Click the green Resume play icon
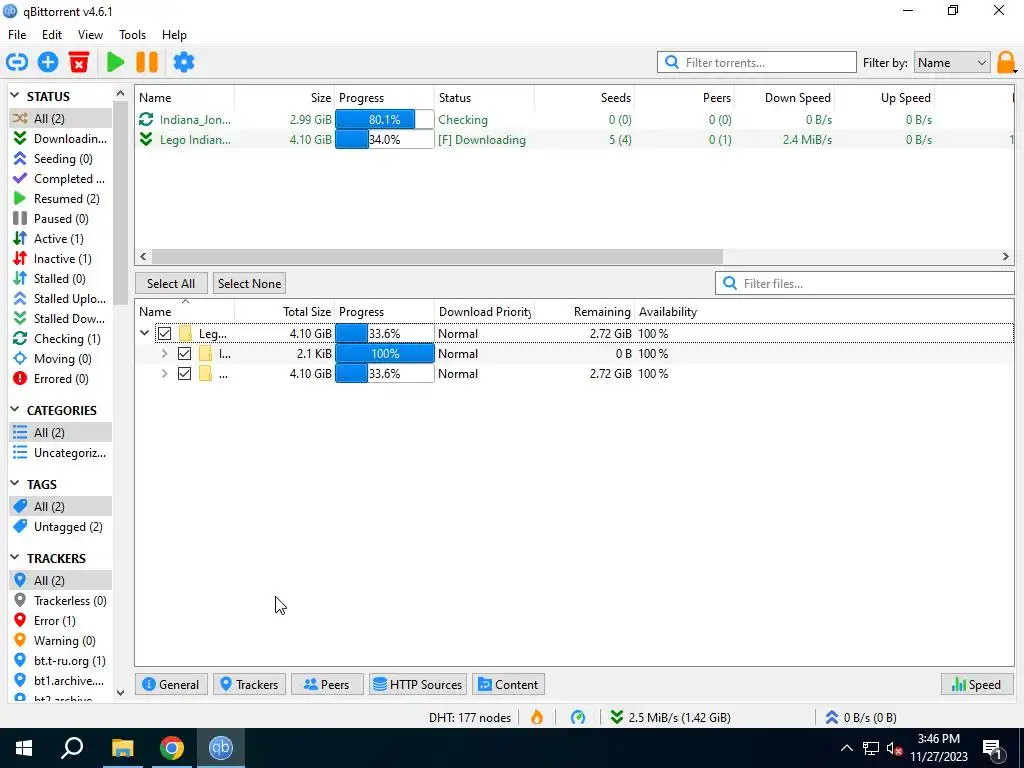Image resolution: width=1024 pixels, height=768 pixels. (x=116, y=63)
